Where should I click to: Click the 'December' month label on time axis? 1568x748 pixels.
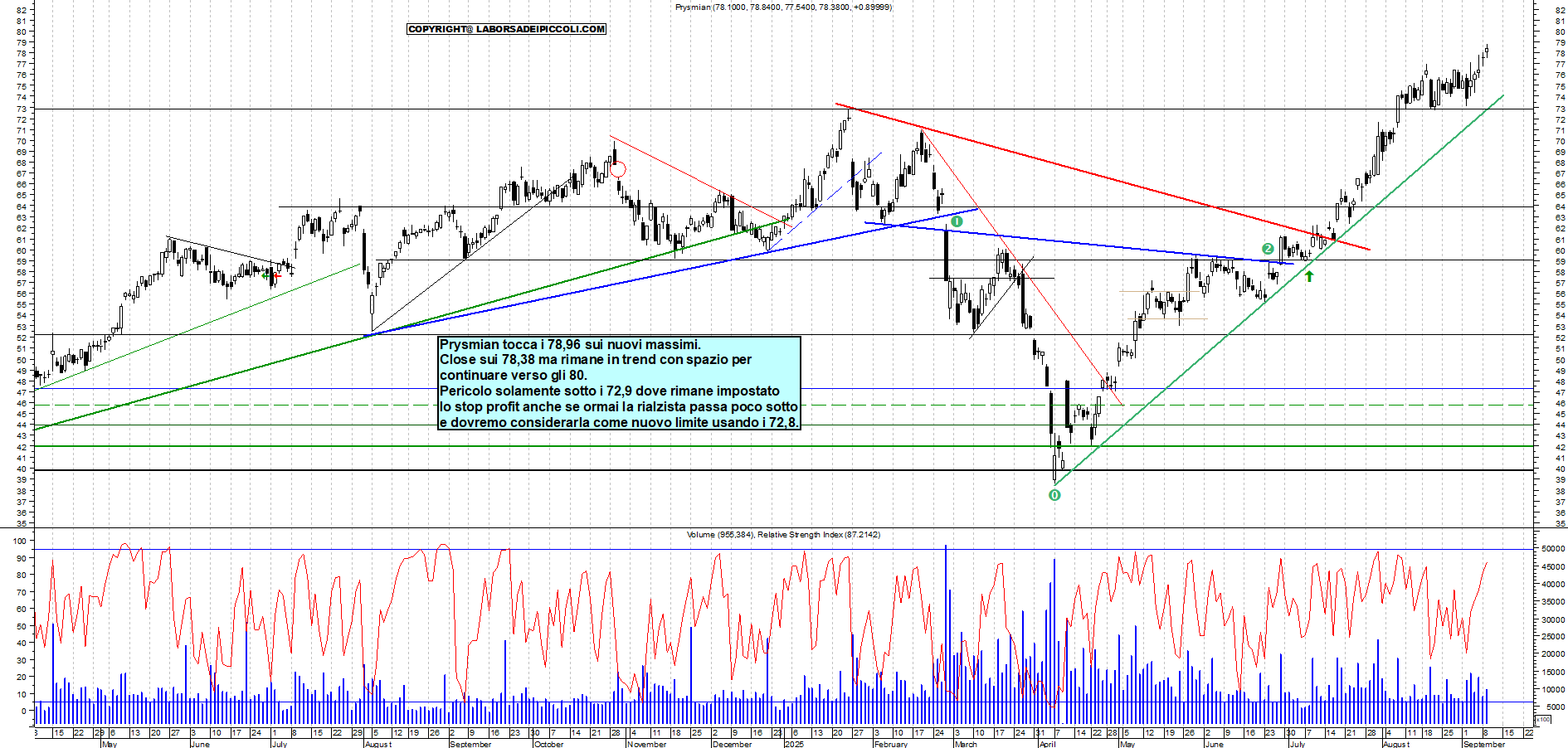[733, 744]
